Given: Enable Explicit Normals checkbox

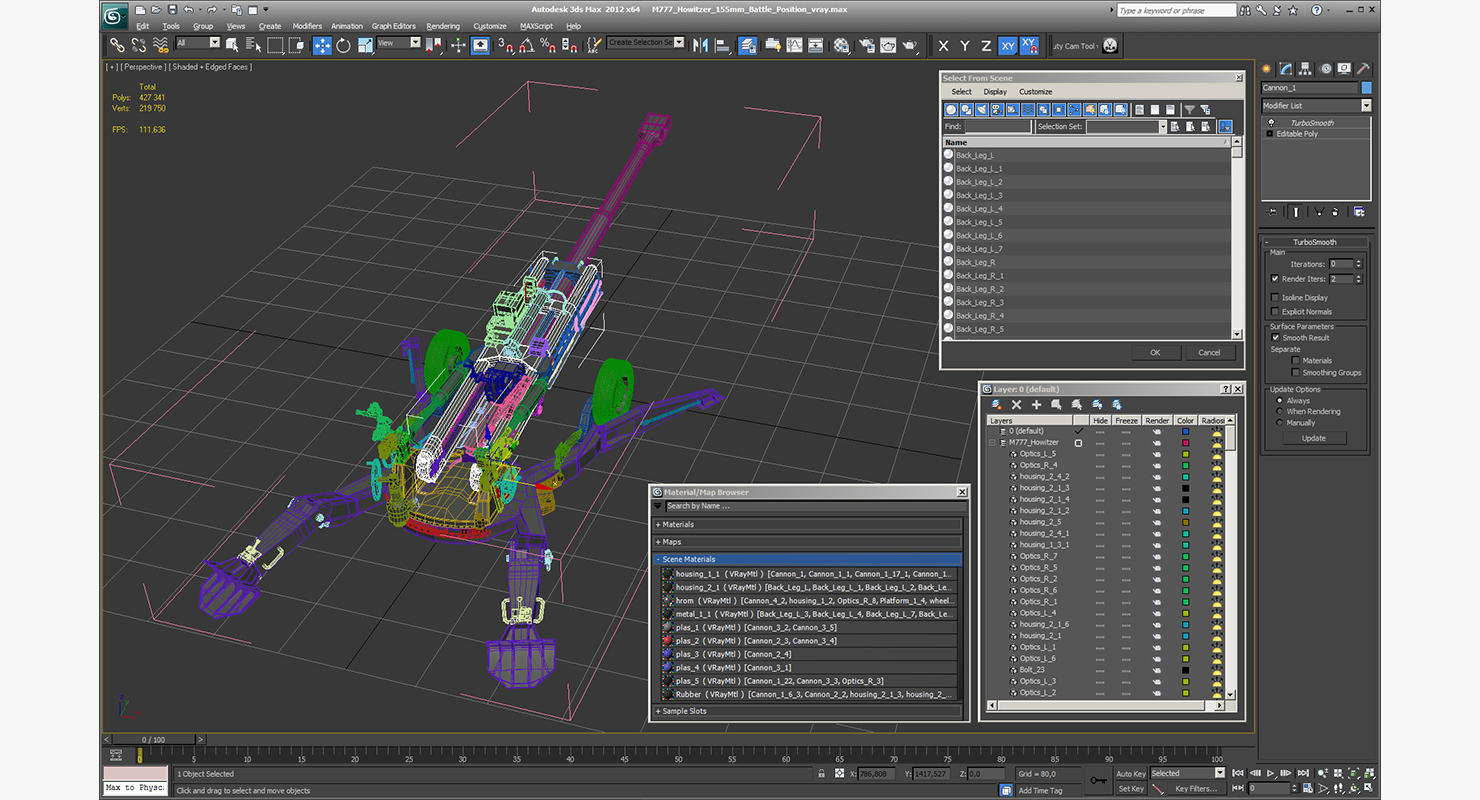Looking at the screenshot, I should click(x=1275, y=312).
